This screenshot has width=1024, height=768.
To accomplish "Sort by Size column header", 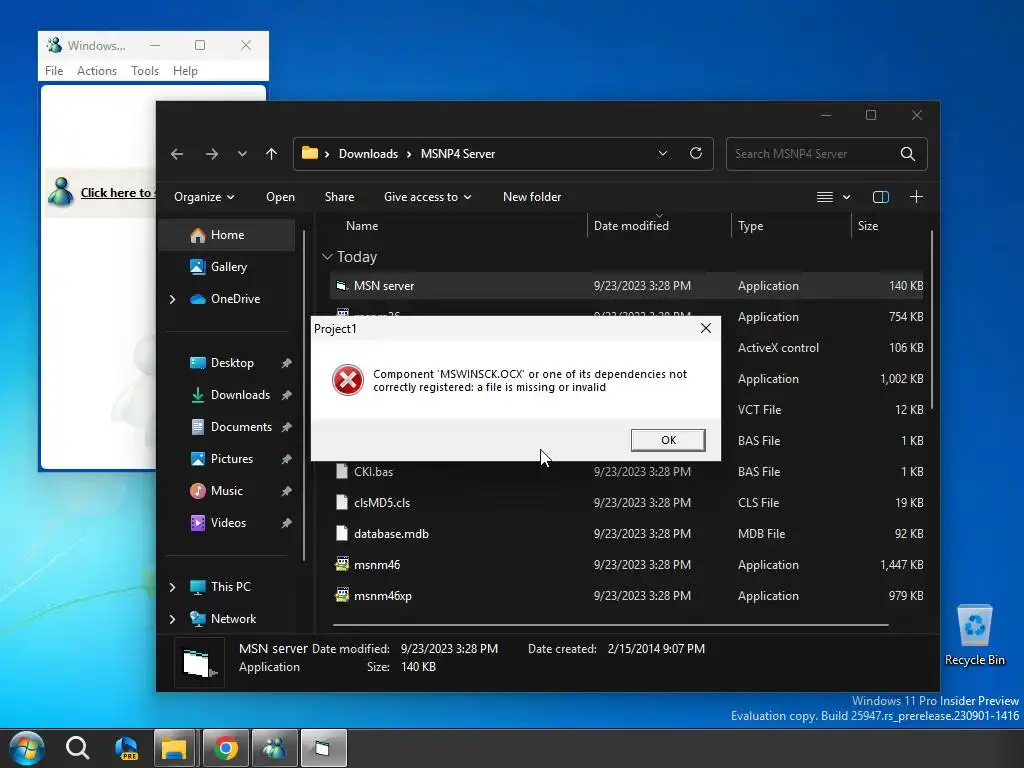I will pyautogui.click(x=867, y=226).
